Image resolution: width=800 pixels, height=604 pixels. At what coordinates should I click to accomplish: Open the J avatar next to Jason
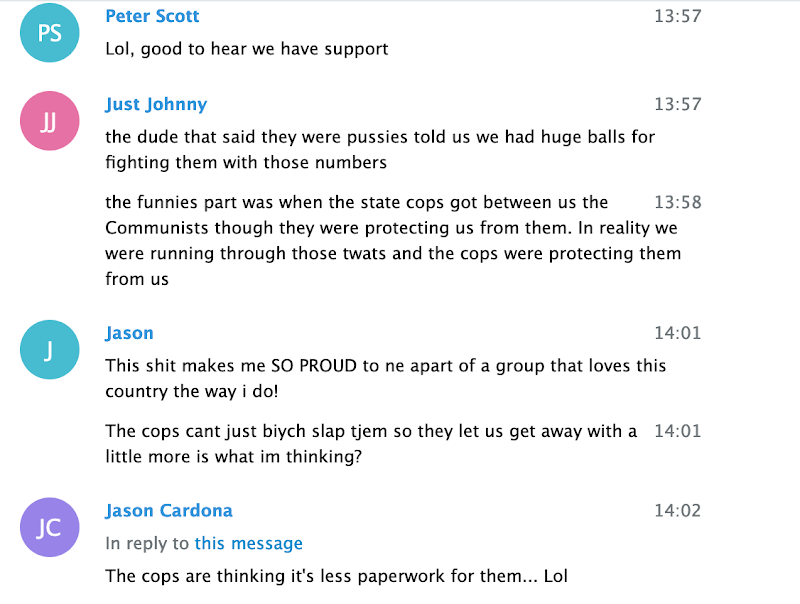pos(50,350)
